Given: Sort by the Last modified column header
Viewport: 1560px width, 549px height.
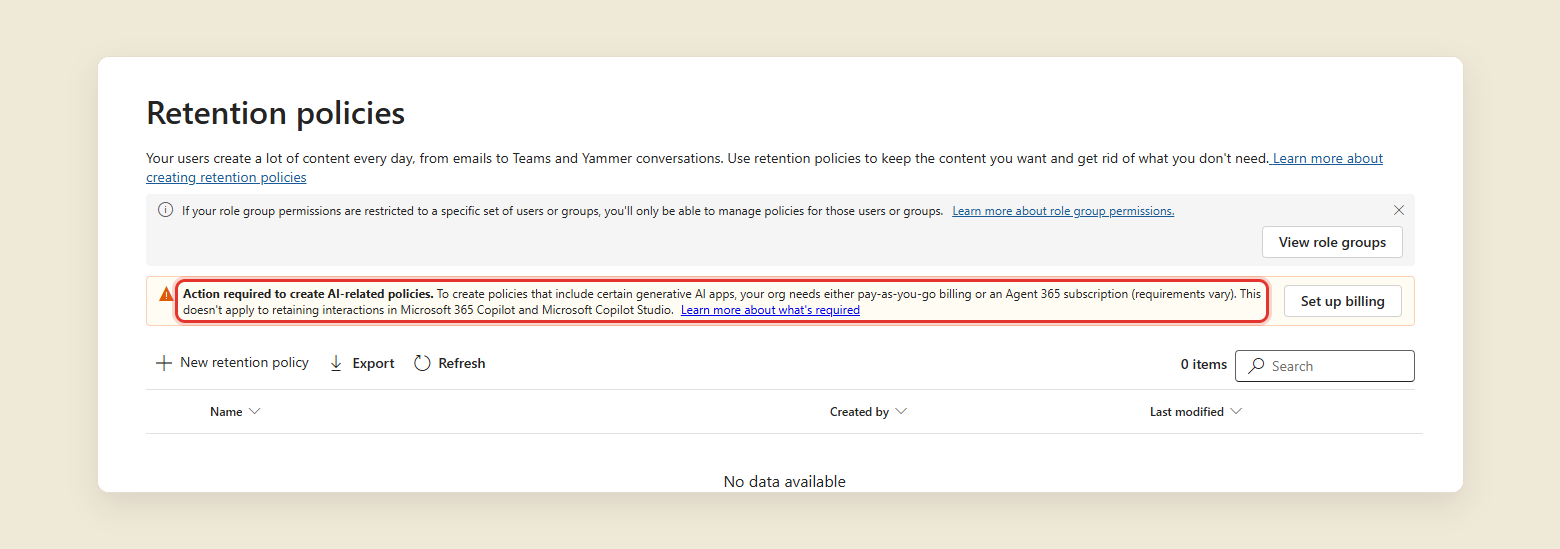Looking at the screenshot, I should (x=1187, y=412).
